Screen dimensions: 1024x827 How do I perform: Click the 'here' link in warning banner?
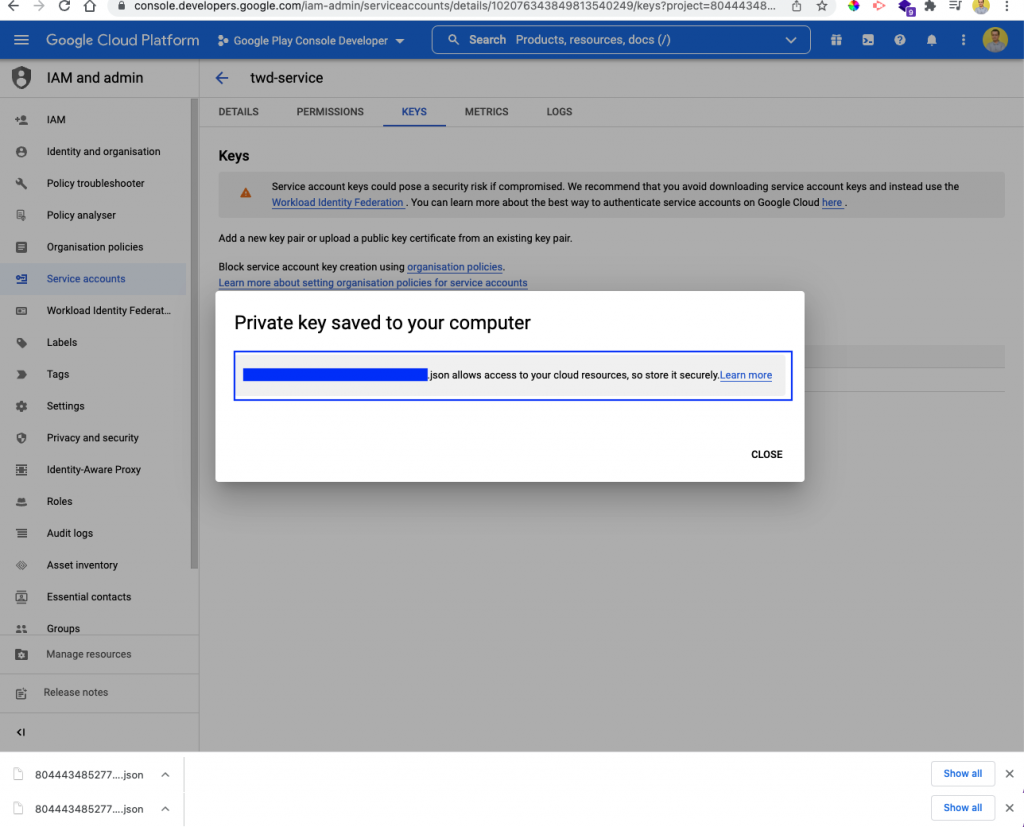[x=831, y=203]
